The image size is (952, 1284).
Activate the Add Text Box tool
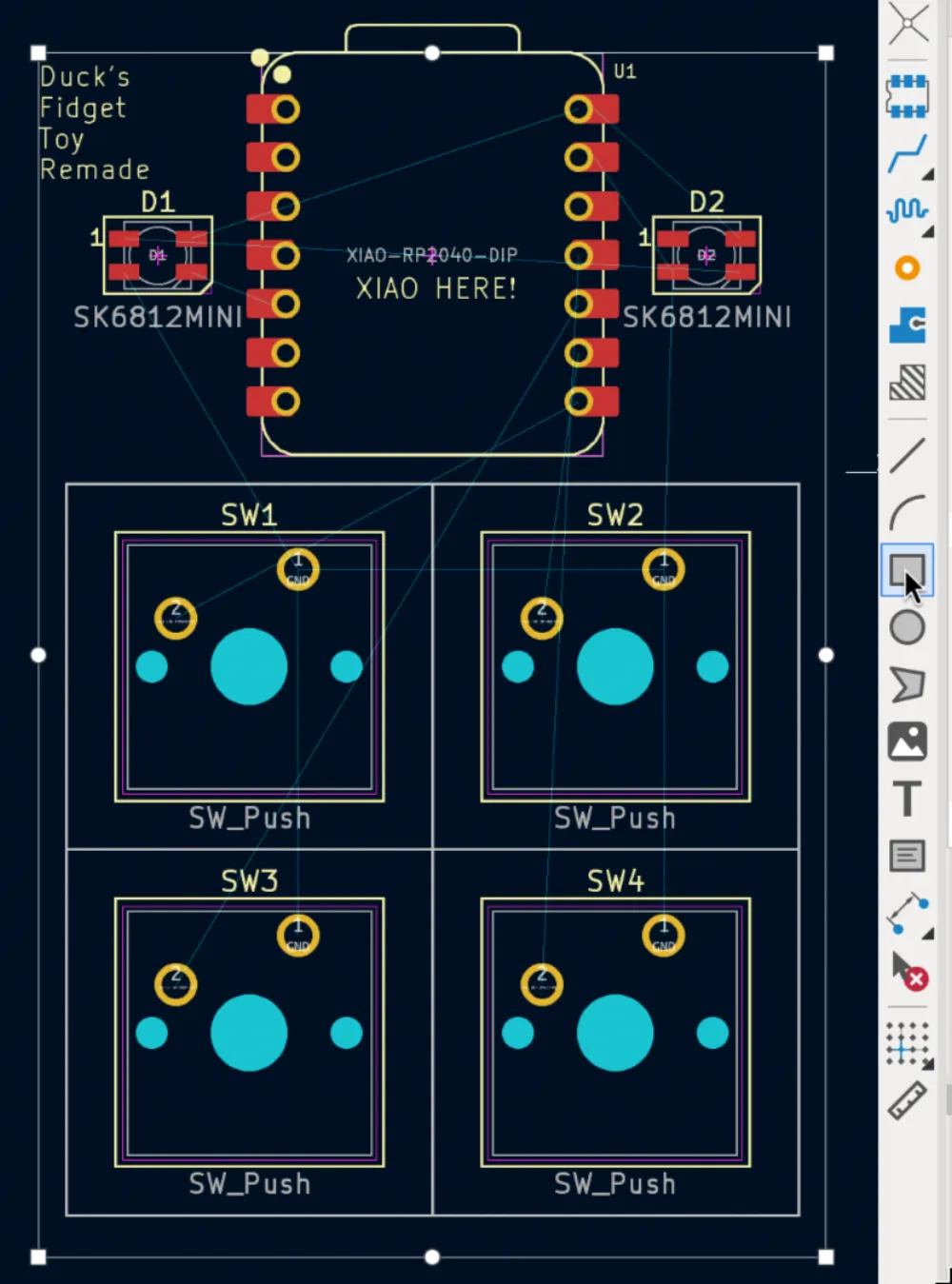point(907,856)
